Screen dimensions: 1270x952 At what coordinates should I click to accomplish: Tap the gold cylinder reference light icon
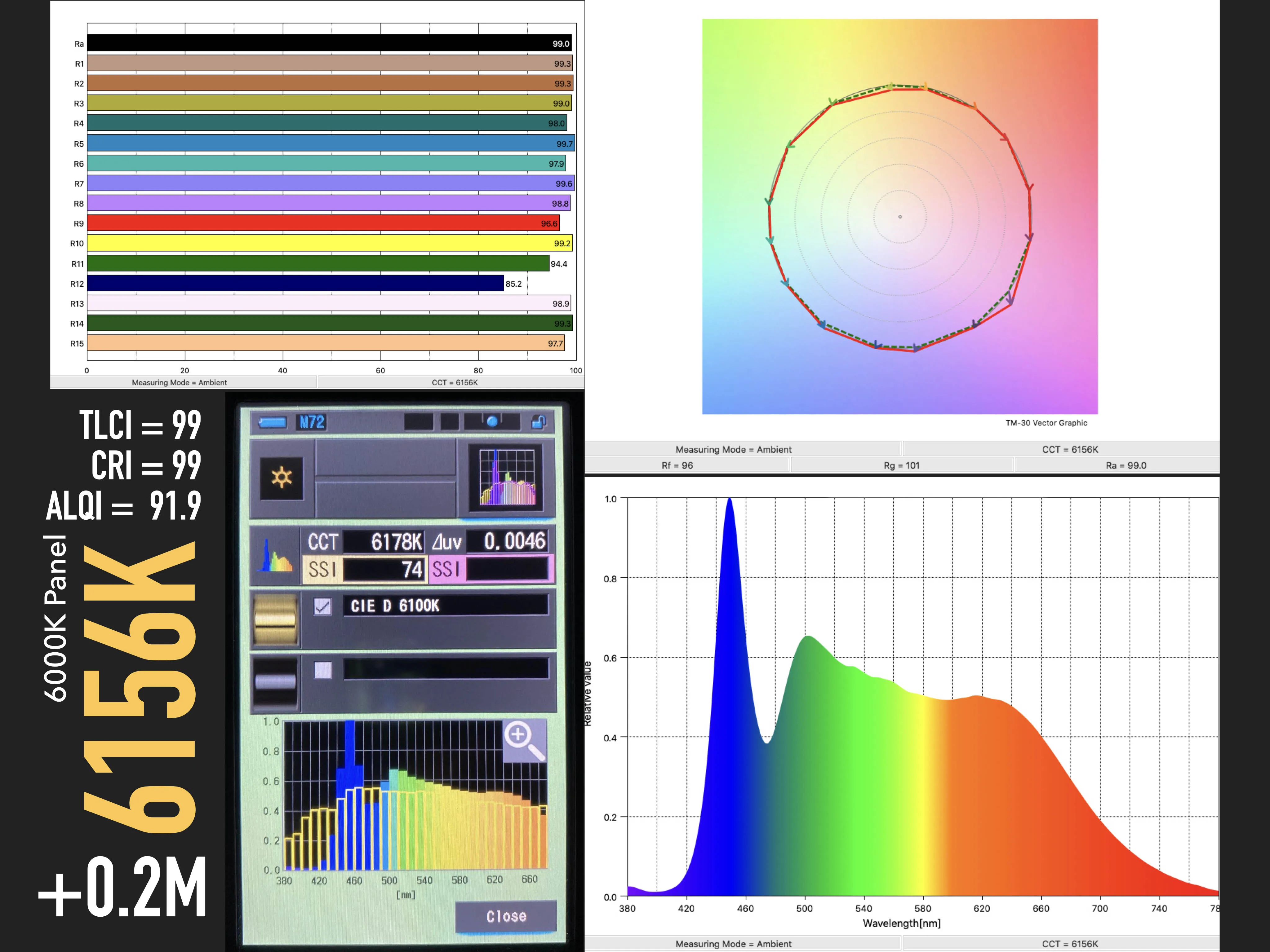tap(276, 620)
